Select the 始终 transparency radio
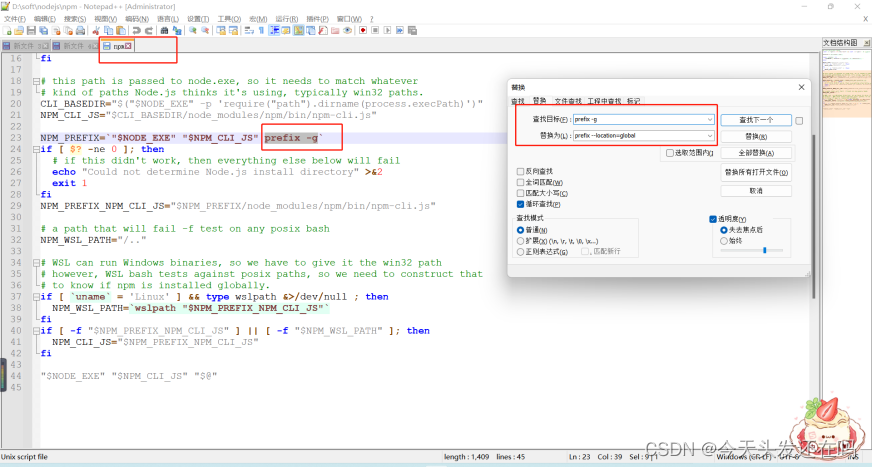The width and height of the screenshot is (872, 468). [724, 241]
